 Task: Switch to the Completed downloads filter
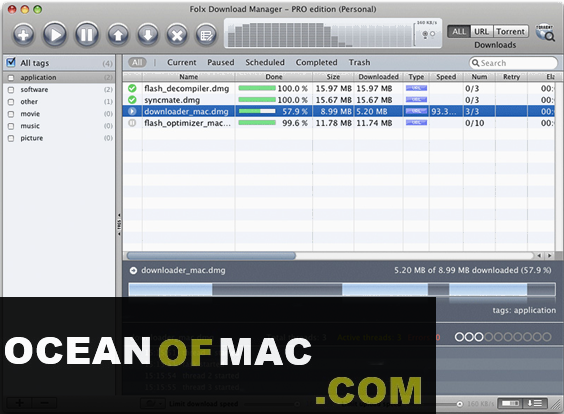(317, 63)
